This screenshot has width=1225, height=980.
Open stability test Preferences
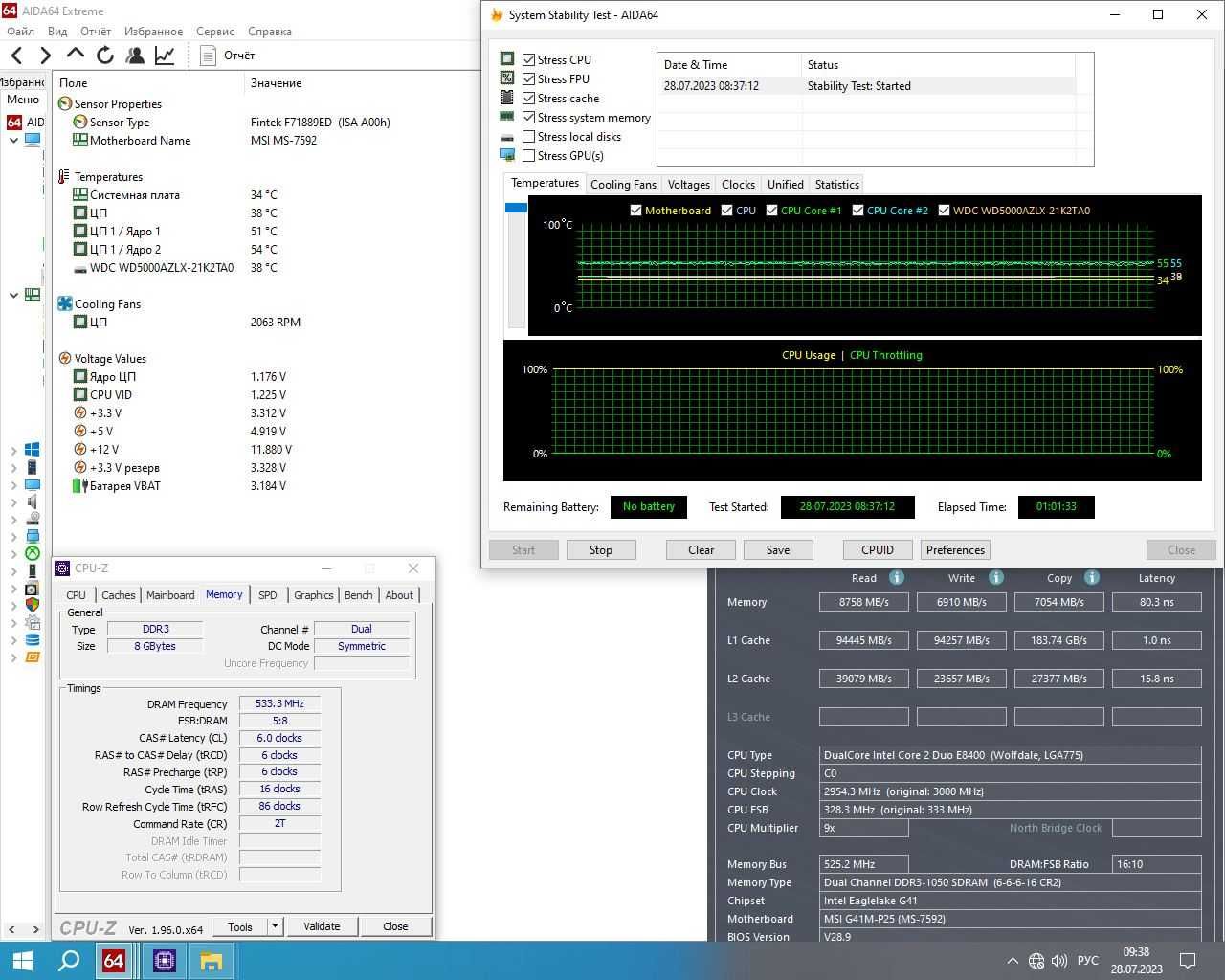(x=955, y=549)
